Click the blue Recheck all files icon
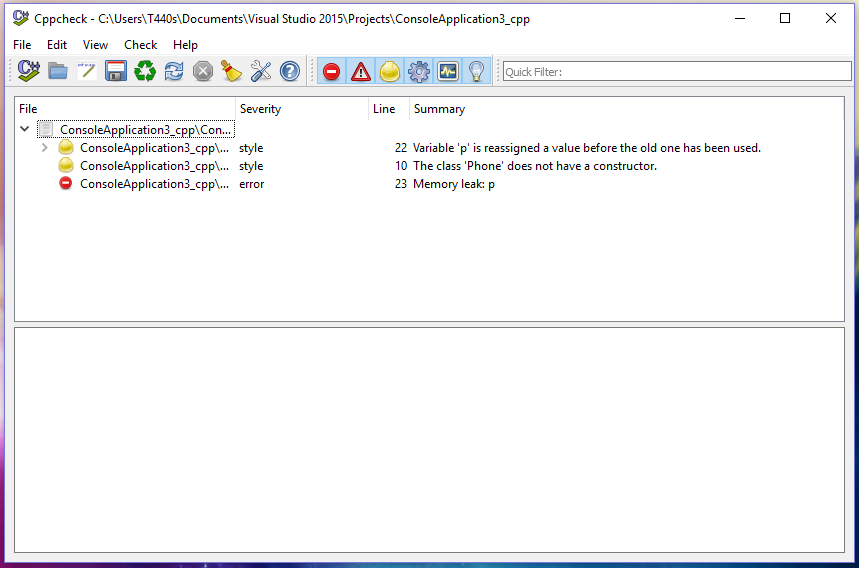This screenshot has height=568, width=859. point(174,71)
